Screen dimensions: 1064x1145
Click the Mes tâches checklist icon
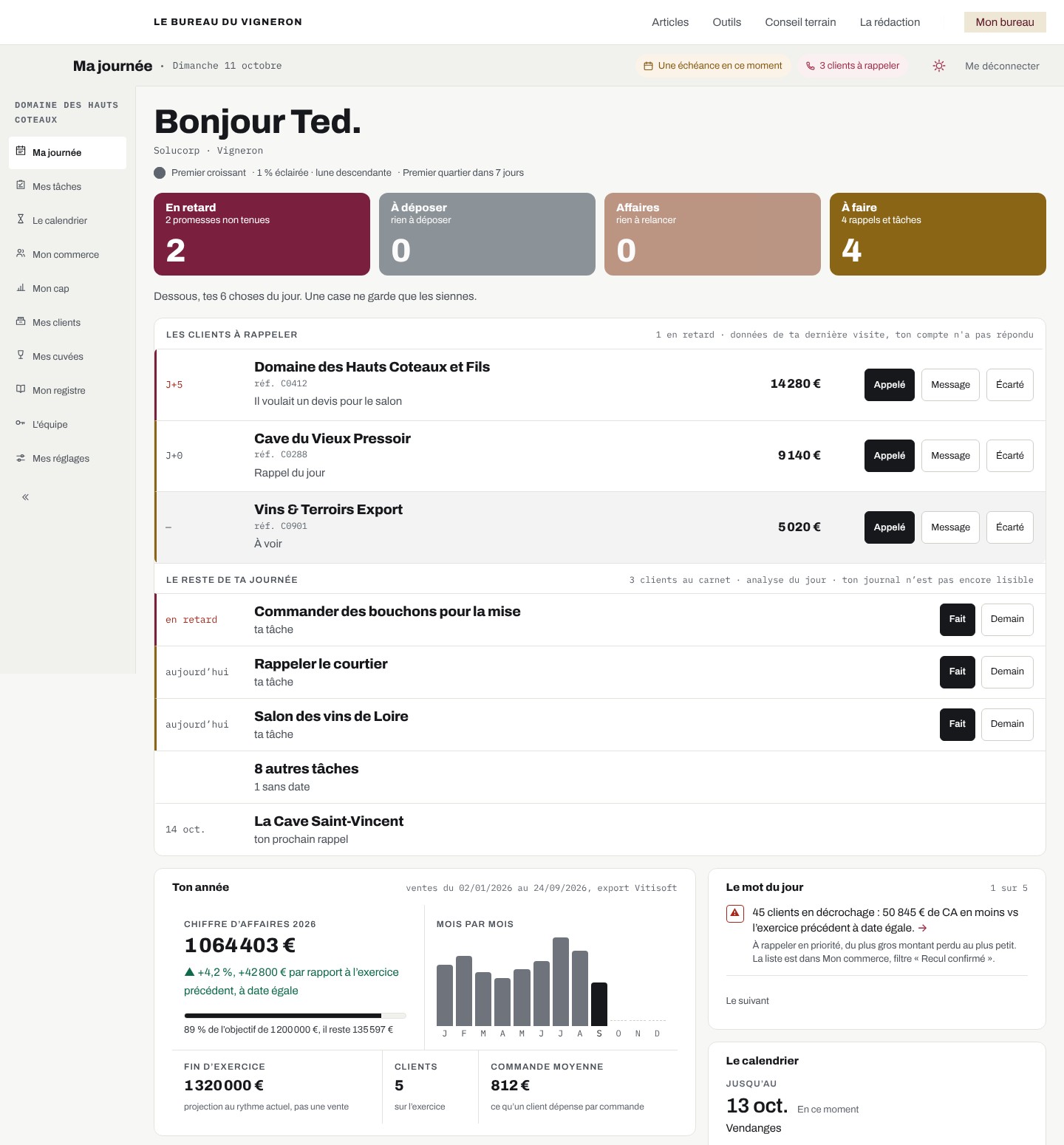[x=21, y=185]
